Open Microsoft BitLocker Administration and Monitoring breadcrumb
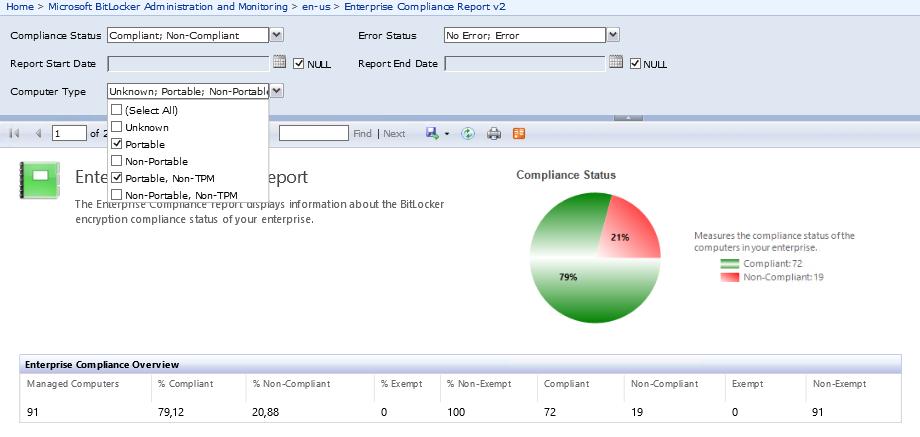 [x=168, y=7]
